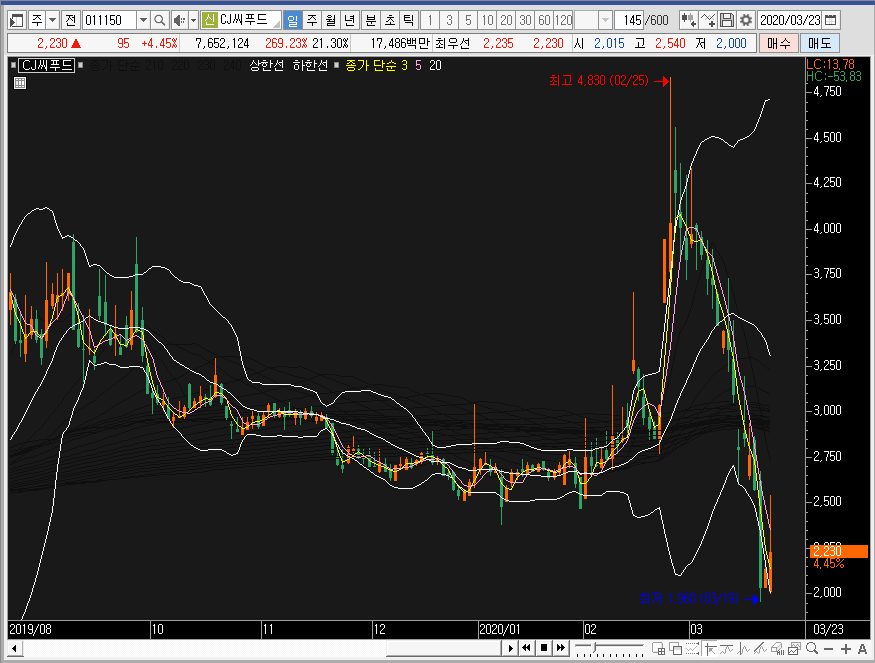Select the 초 (second) period tab
Image resolution: width=875 pixels, height=663 pixels.
click(390, 21)
